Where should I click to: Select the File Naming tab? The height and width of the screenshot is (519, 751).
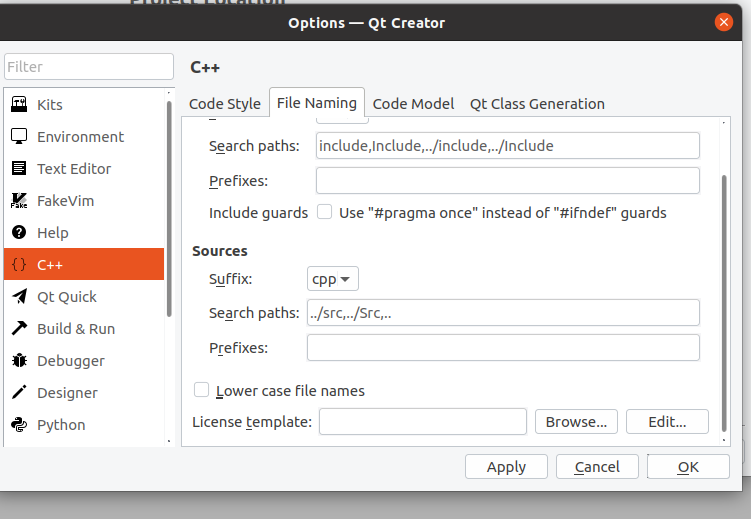[317, 103]
